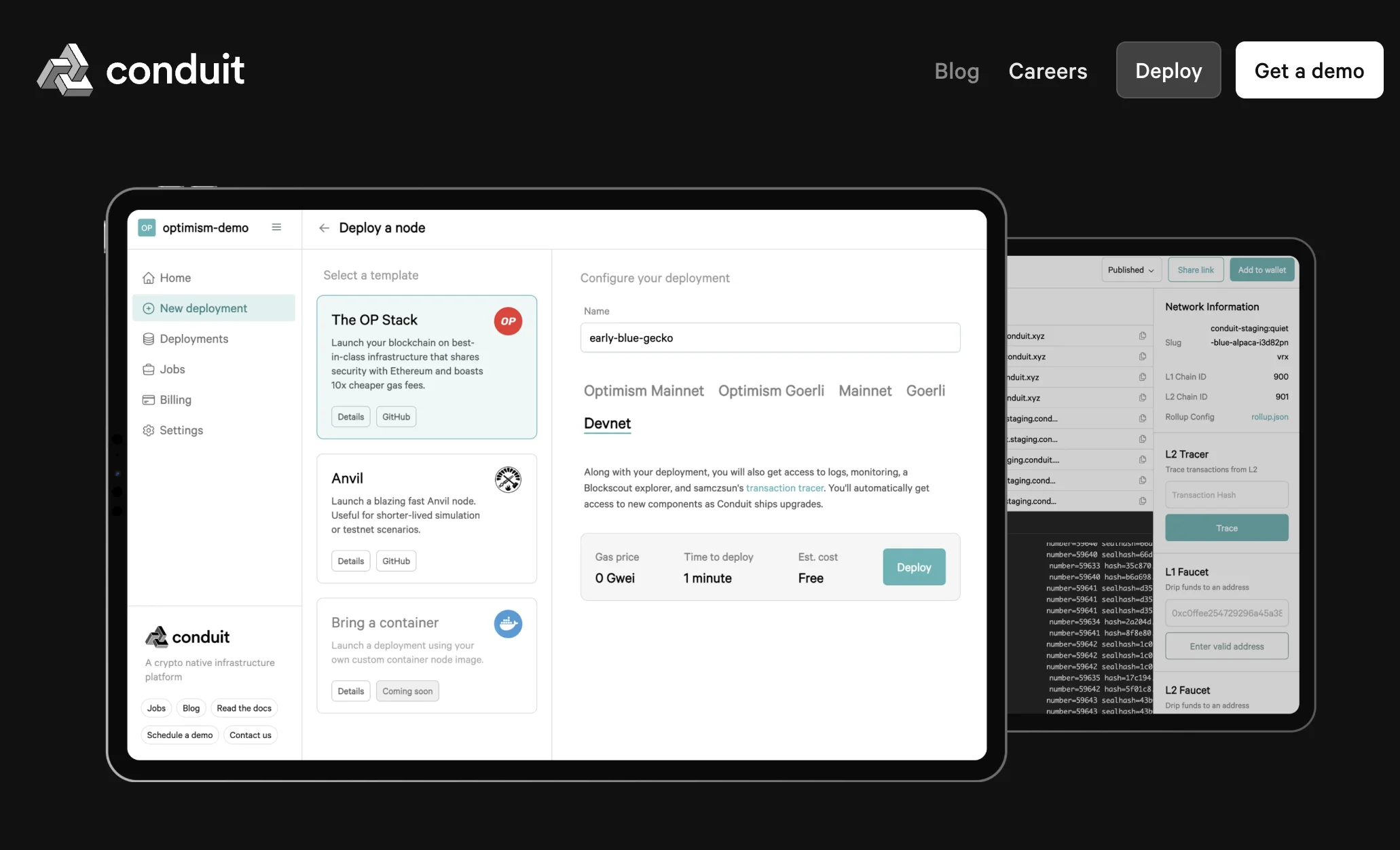Click the L1 Faucet address input field
Image resolution: width=1400 pixels, height=850 pixels.
tap(1226, 613)
